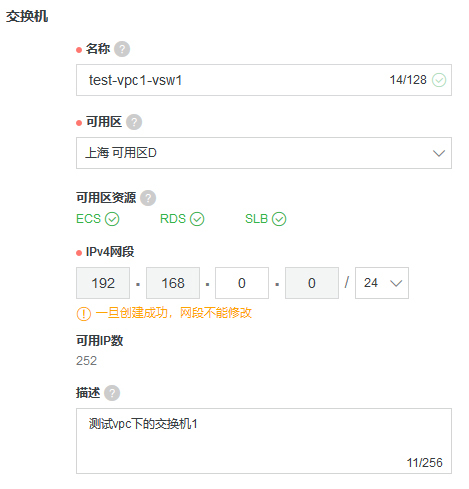Click the ECS availability checkmark icon
Image resolution: width=469 pixels, height=489 pixels.
112,219
